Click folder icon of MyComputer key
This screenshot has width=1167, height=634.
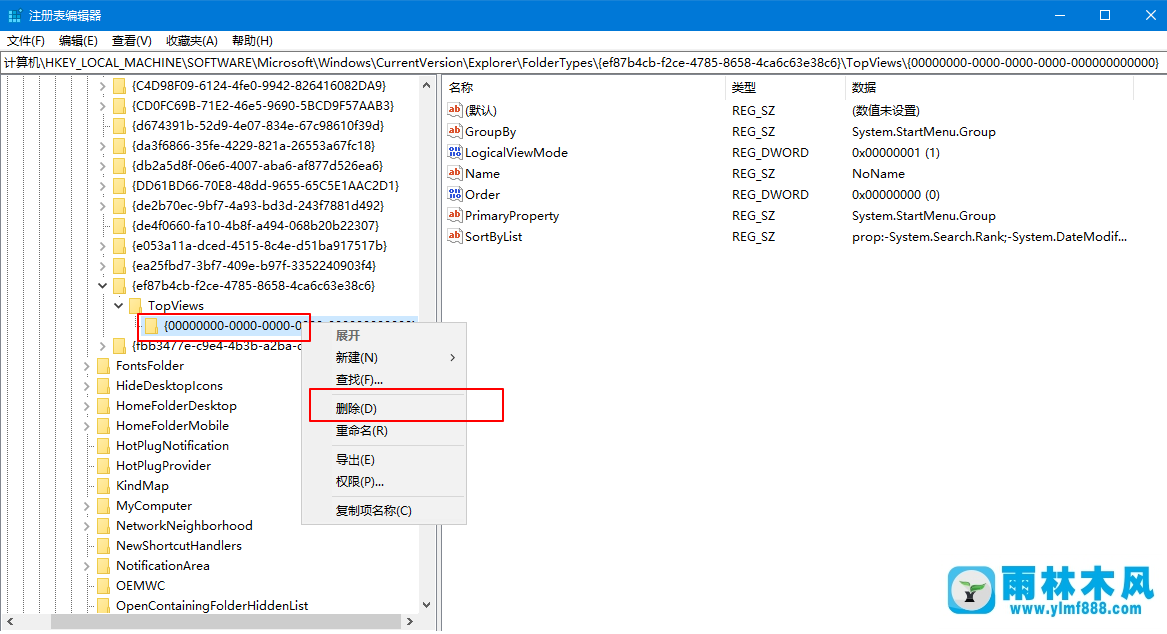click(x=103, y=506)
